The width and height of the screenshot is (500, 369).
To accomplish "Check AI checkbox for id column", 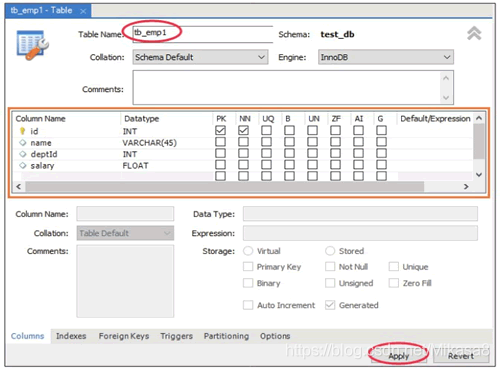I will [358, 130].
